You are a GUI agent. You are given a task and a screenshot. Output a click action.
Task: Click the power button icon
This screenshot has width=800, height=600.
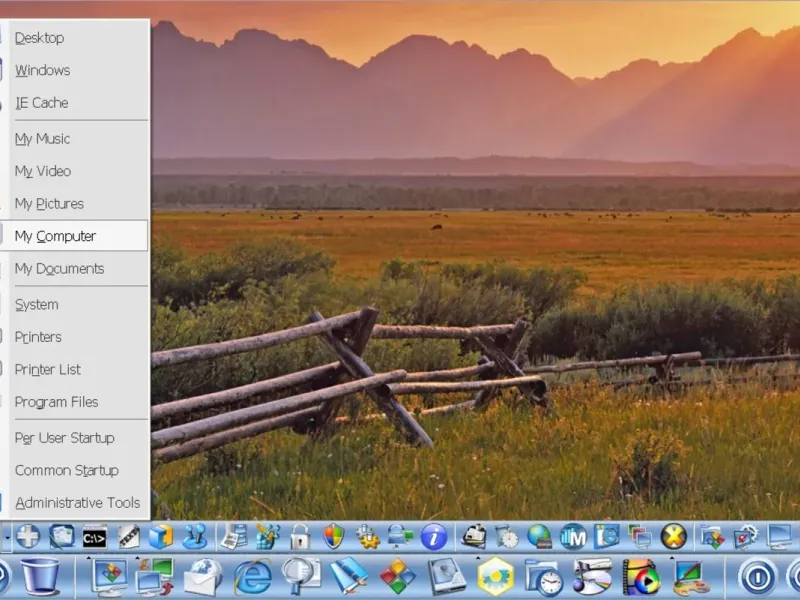point(757,577)
